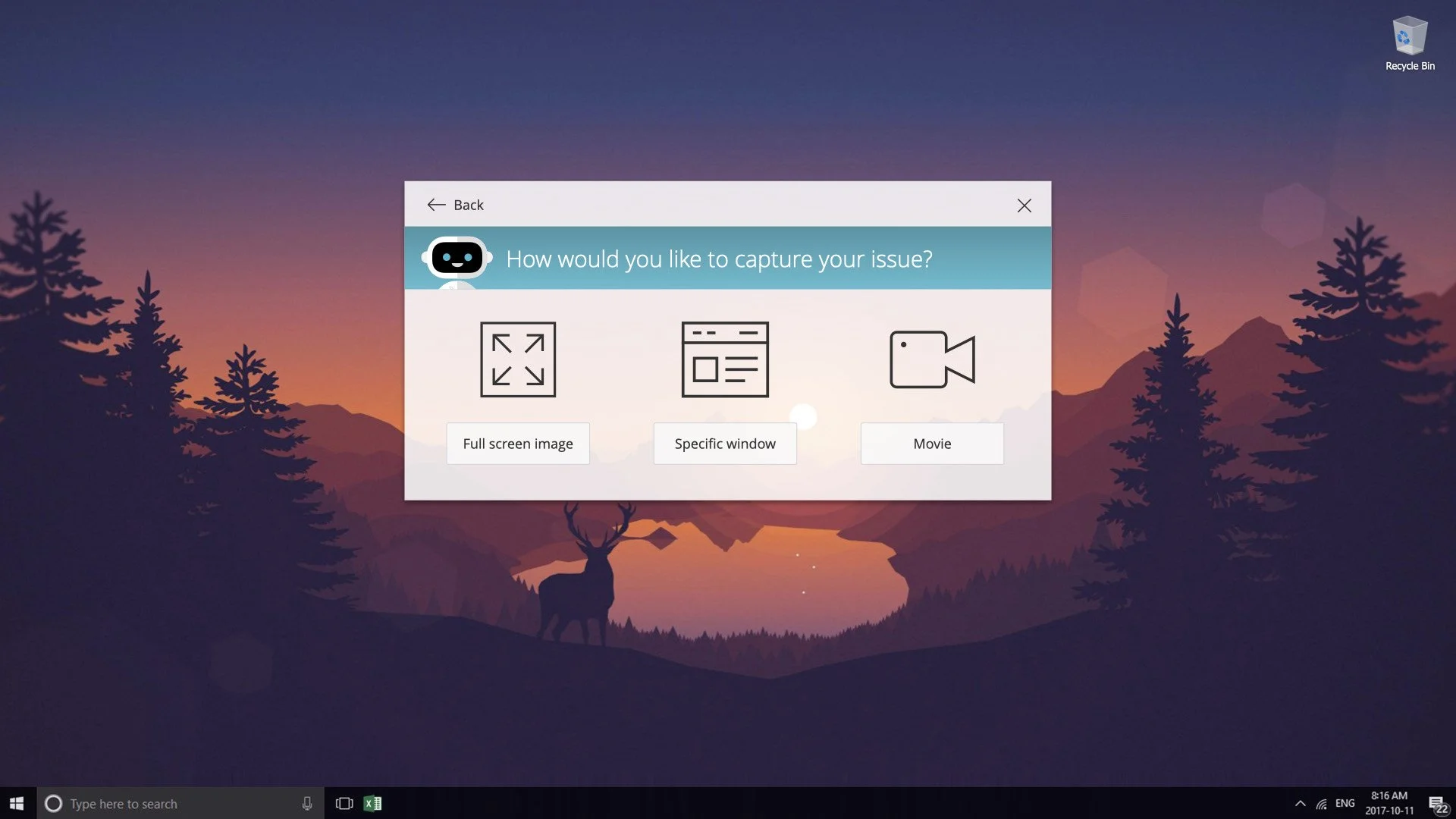1456x819 pixels.
Task: Choose the Specific window button
Action: [x=725, y=444]
